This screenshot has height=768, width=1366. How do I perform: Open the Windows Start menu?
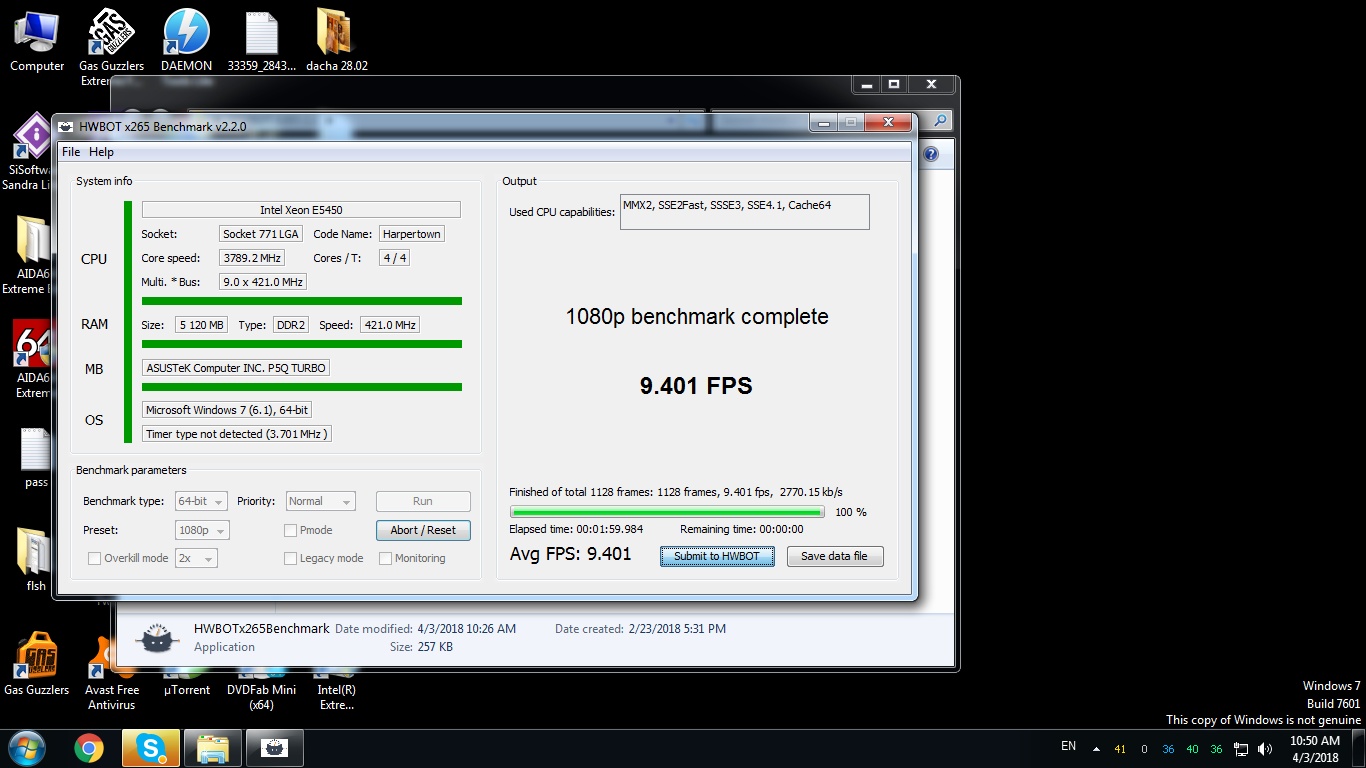click(x=26, y=748)
